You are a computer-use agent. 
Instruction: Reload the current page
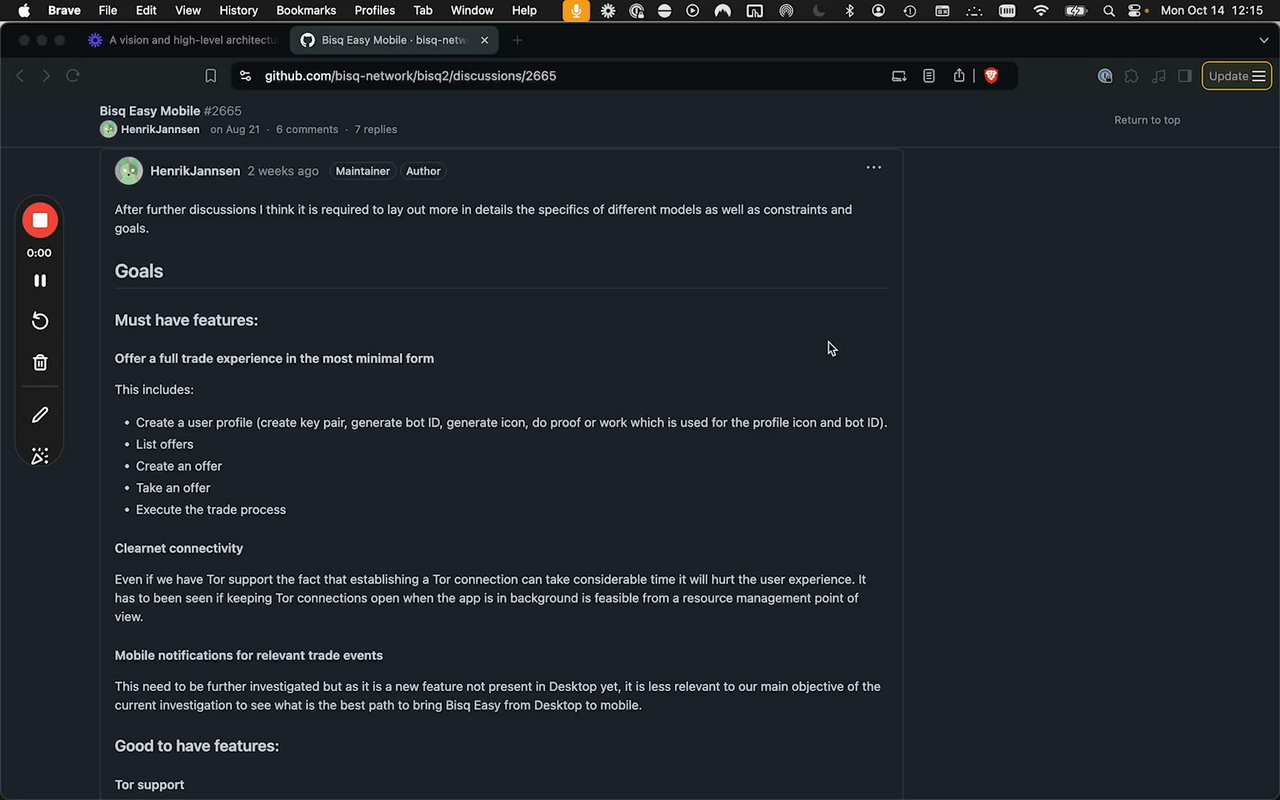[x=73, y=76]
